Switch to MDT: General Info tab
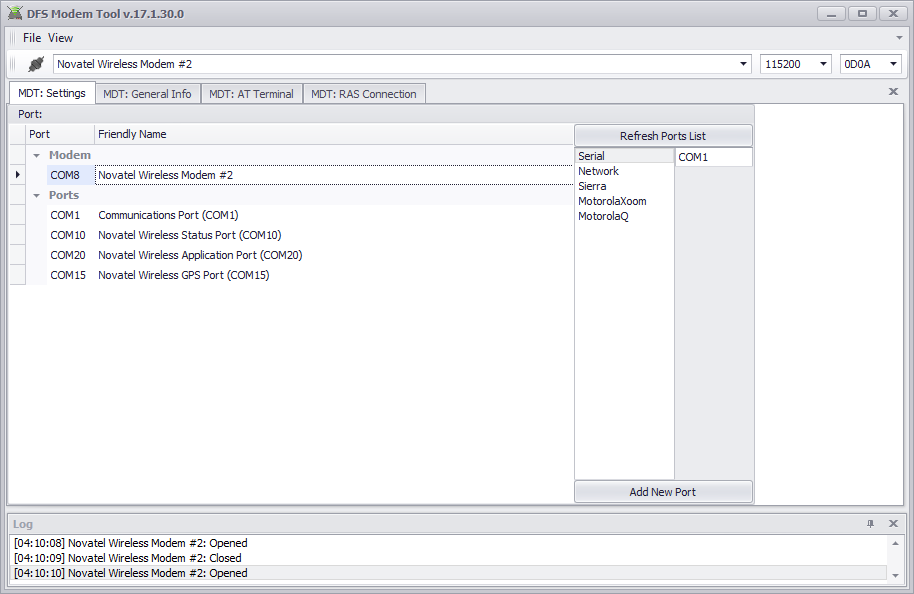The width and height of the screenshot is (914, 594). click(x=147, y=94)
